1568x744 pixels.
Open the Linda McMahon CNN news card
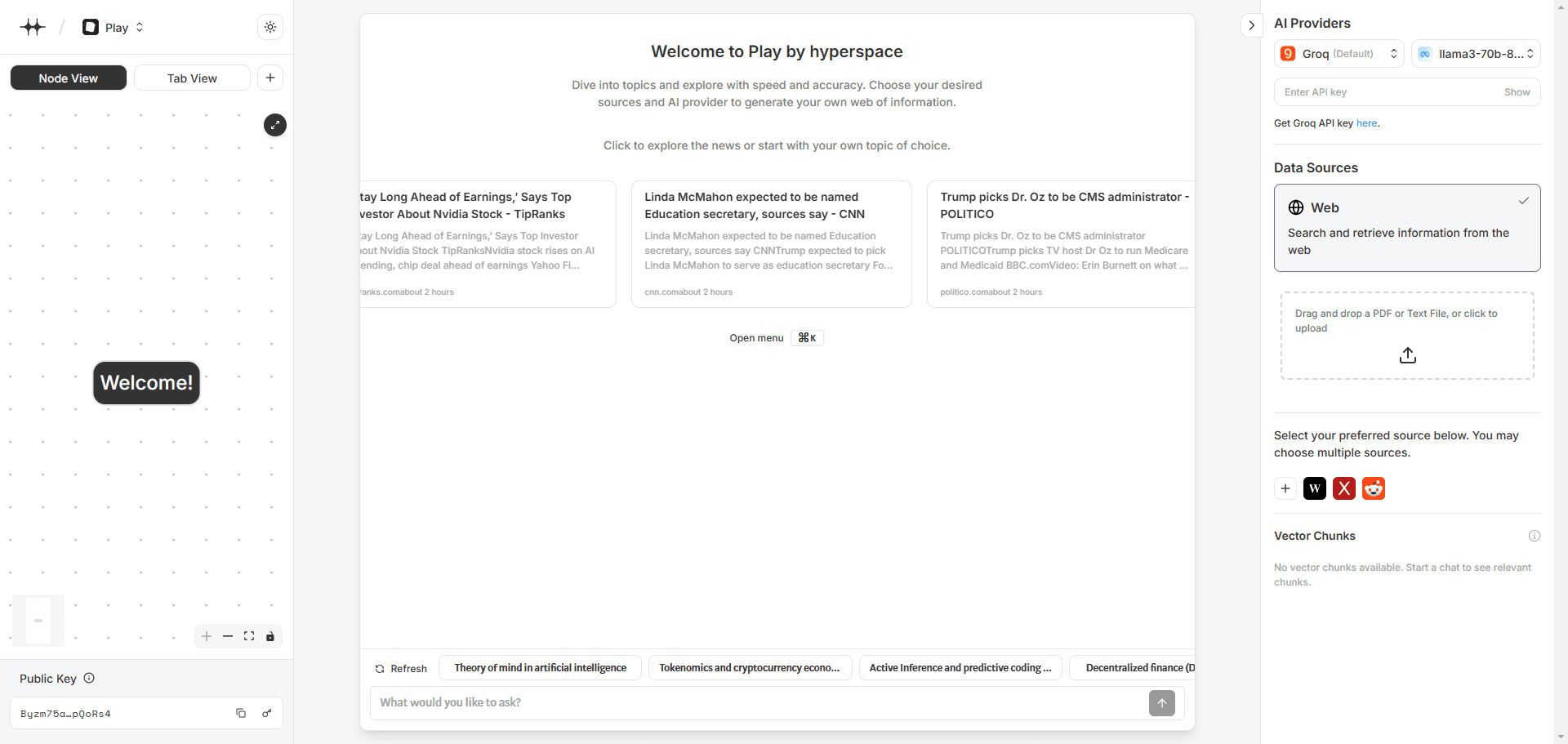pos(771,244)
